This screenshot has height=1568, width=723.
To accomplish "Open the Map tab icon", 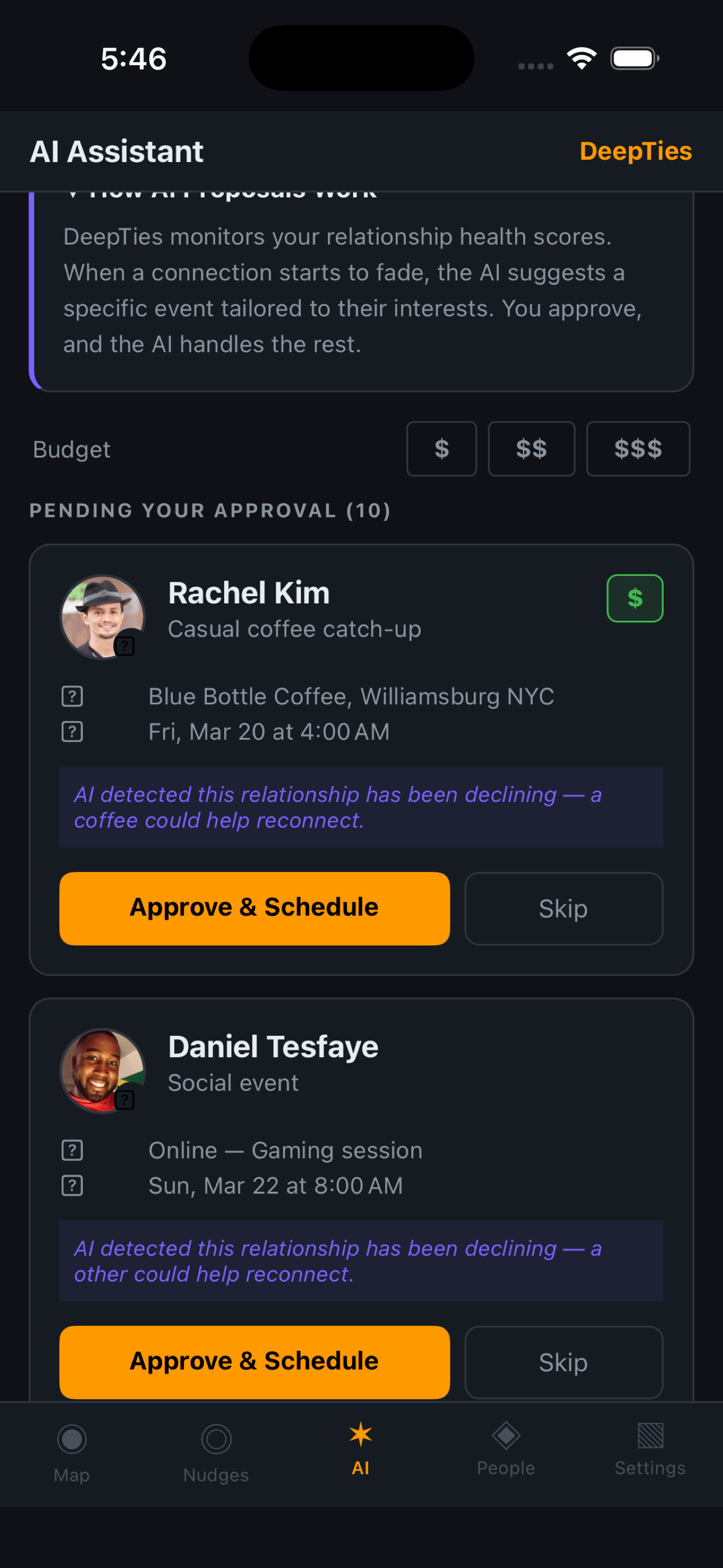I will point(72,1439).
